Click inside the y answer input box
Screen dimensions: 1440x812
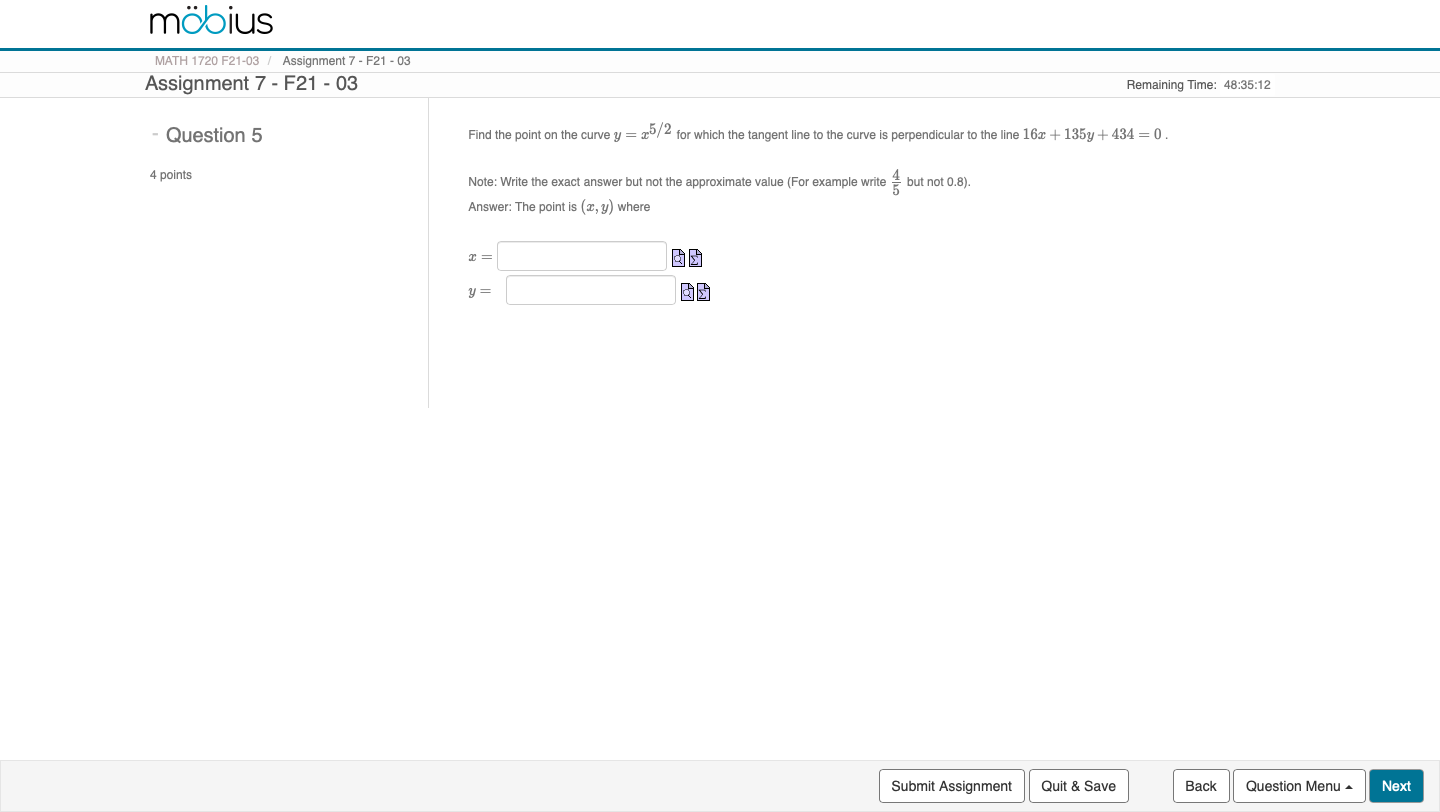590,290
